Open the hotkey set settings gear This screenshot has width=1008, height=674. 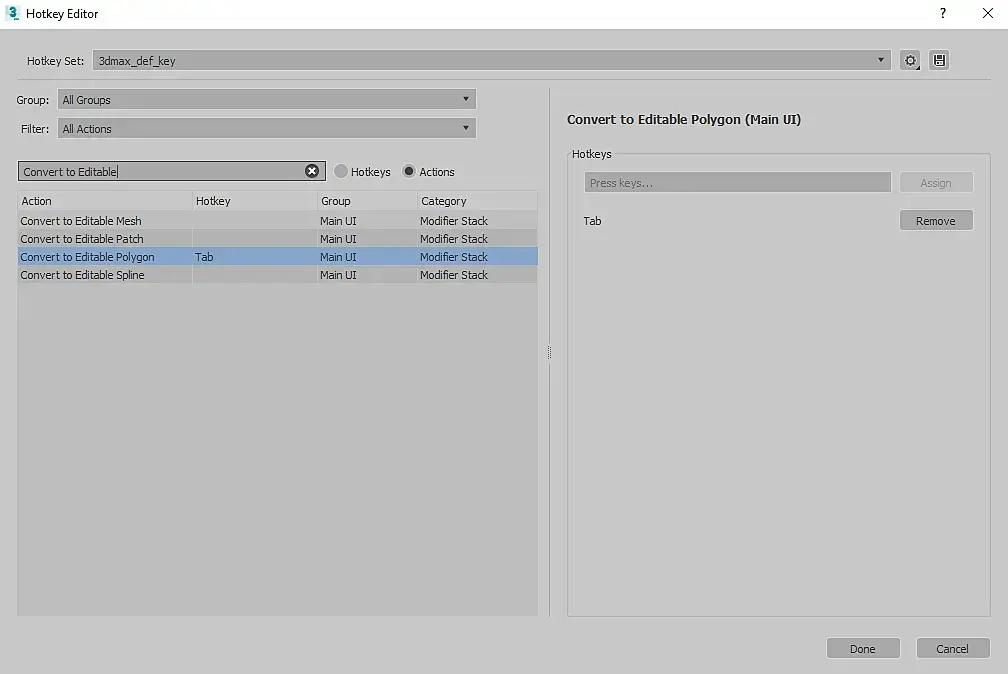click(910, 60)
